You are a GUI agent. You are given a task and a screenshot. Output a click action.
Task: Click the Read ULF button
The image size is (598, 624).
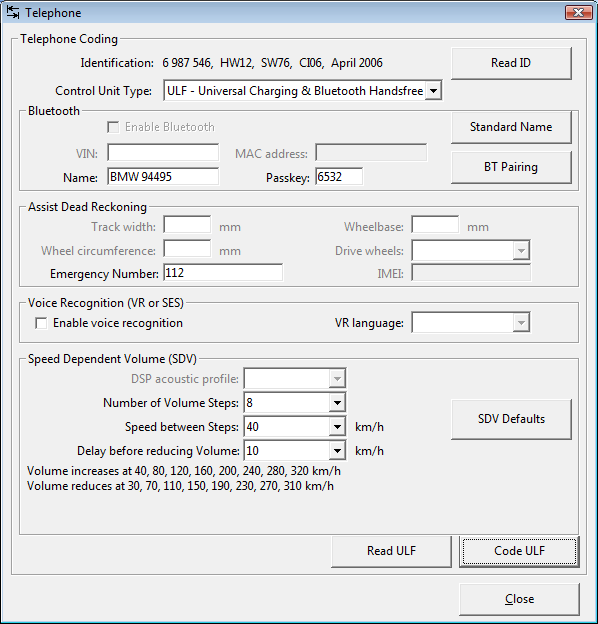(x=391, y=551)
